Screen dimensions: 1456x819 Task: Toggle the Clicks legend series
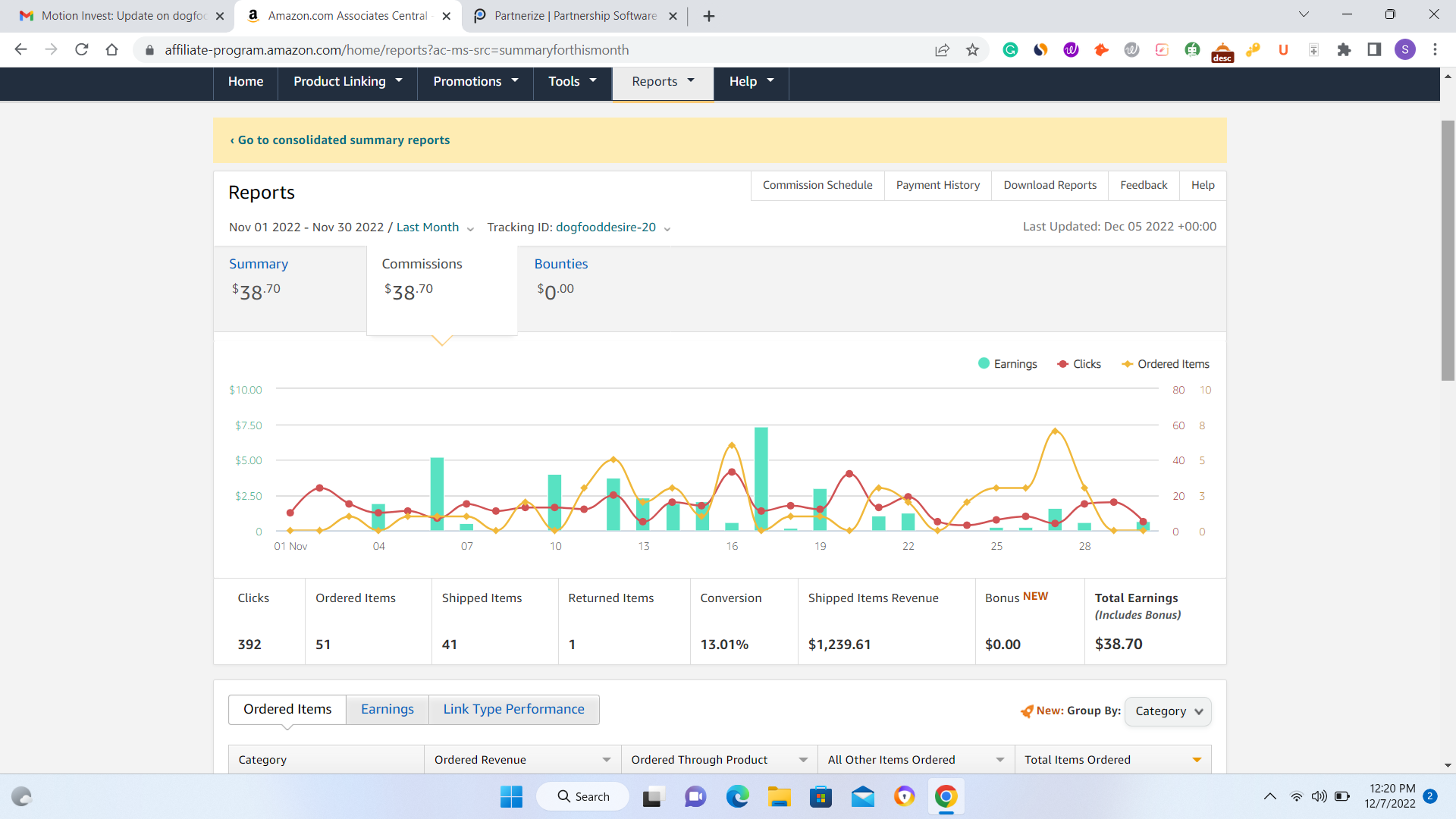click(x=1078, y=364)
